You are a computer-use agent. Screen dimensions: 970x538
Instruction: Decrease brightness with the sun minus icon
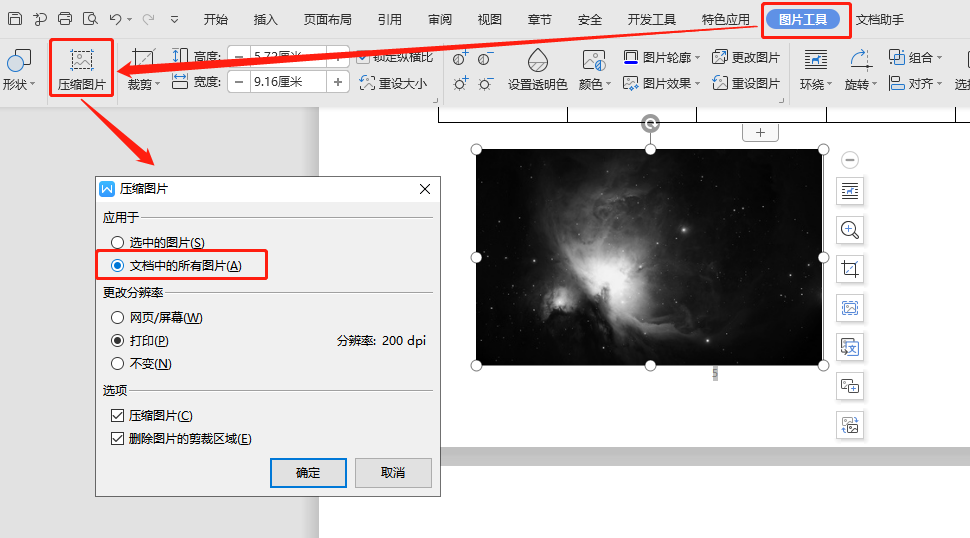[x=485, y=83]
